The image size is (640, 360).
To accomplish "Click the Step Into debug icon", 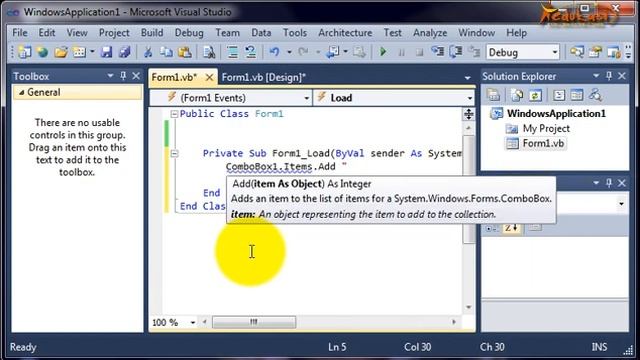I will pos(438,52).
